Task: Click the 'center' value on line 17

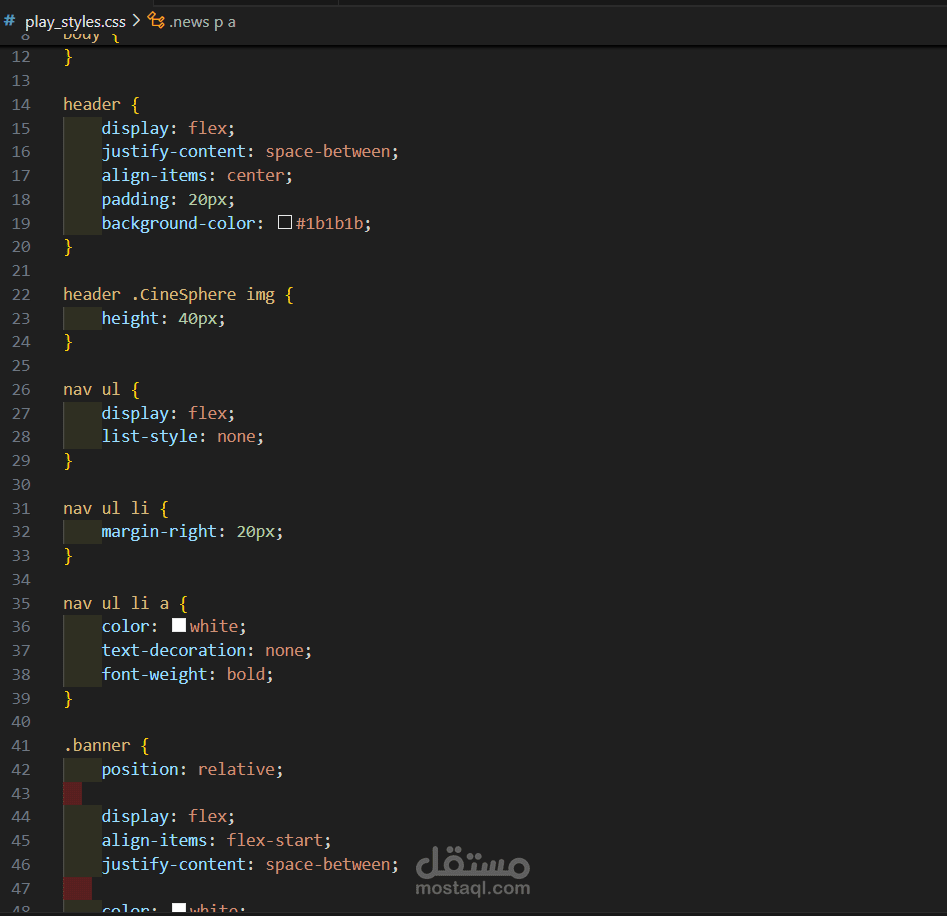Action: [255, 176]
